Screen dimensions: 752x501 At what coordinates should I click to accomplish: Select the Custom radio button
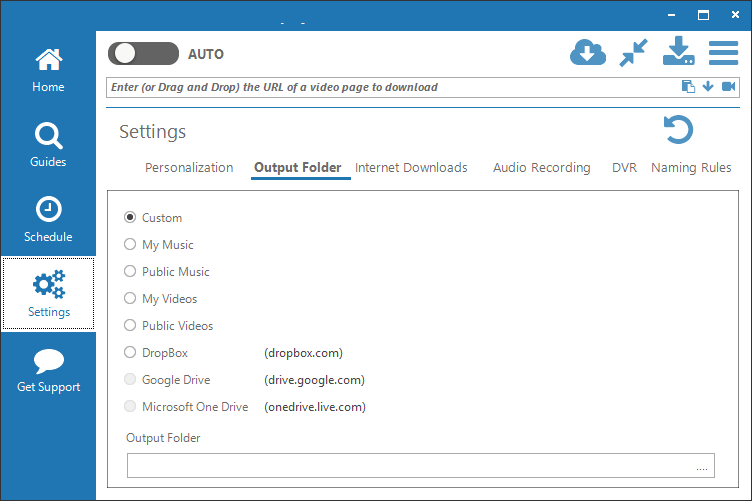pyautogui.click(x=130, y=217)
